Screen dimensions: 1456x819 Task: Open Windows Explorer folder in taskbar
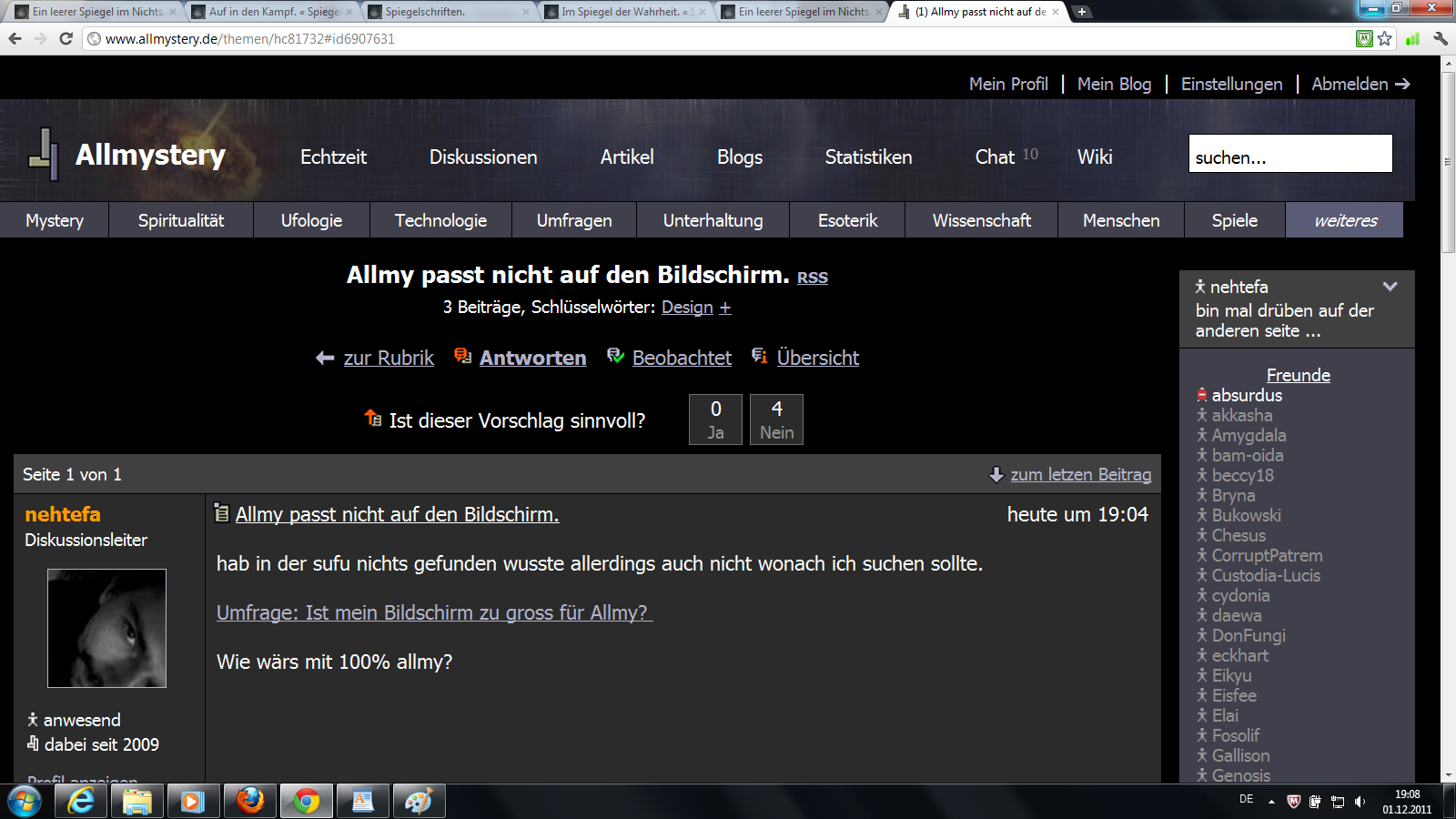click(x=137, y=802)
